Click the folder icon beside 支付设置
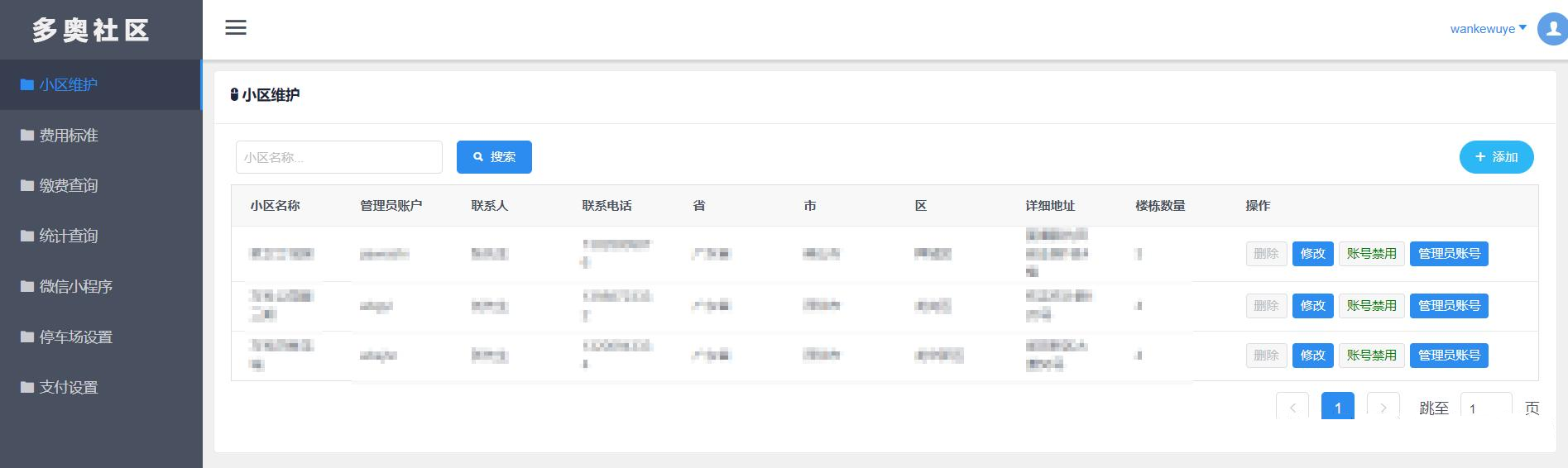Image resolution: width=1568 pixels, height=468 pixels. click(x=27, y=387)
